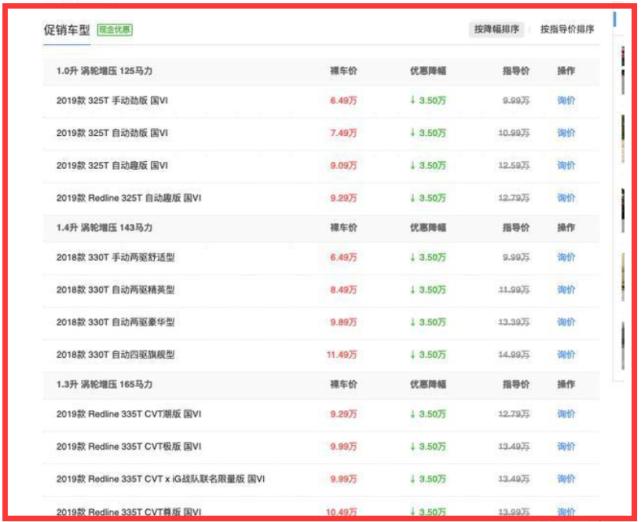Click 询价 for 2018款 330T 手动两驱舒适型

pos(566,257)
